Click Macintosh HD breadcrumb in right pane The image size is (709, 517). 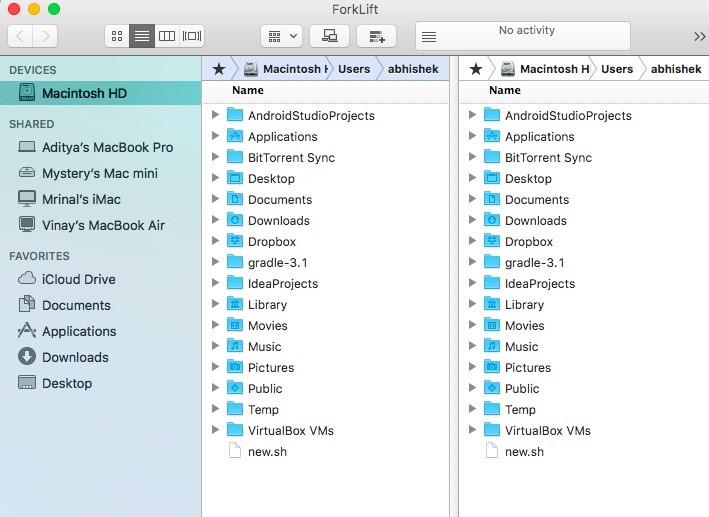pos(544,69)
